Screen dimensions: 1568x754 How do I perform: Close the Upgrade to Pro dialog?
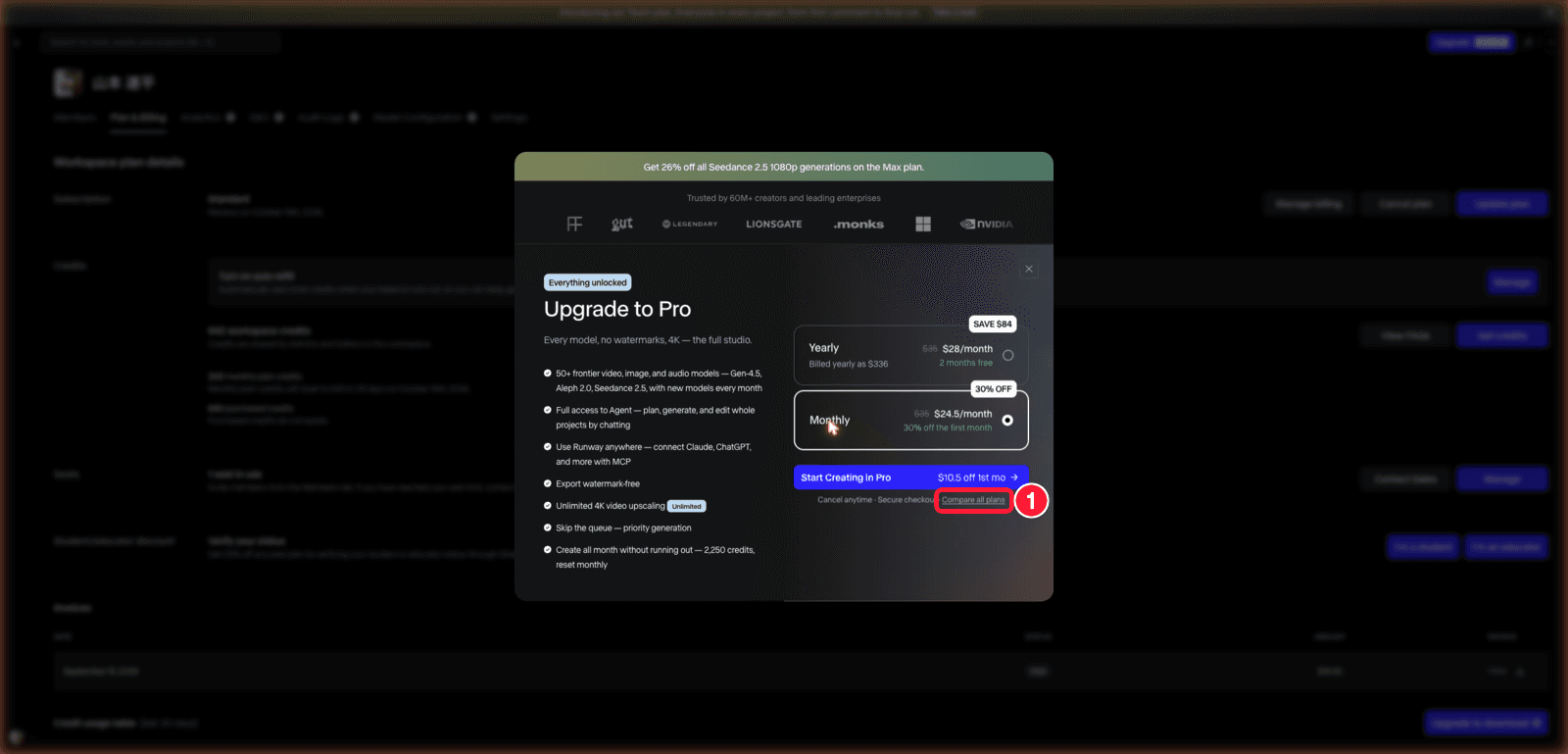1029,269
